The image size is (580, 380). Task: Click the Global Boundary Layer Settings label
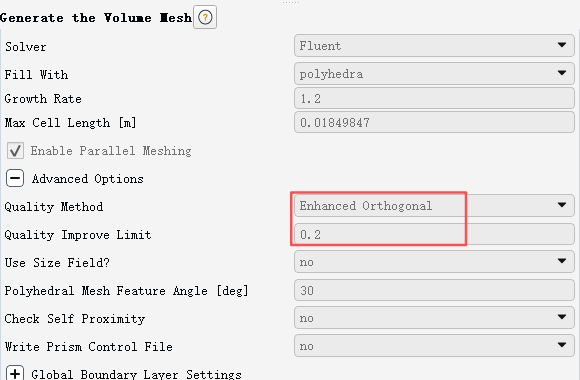(136, 374)
